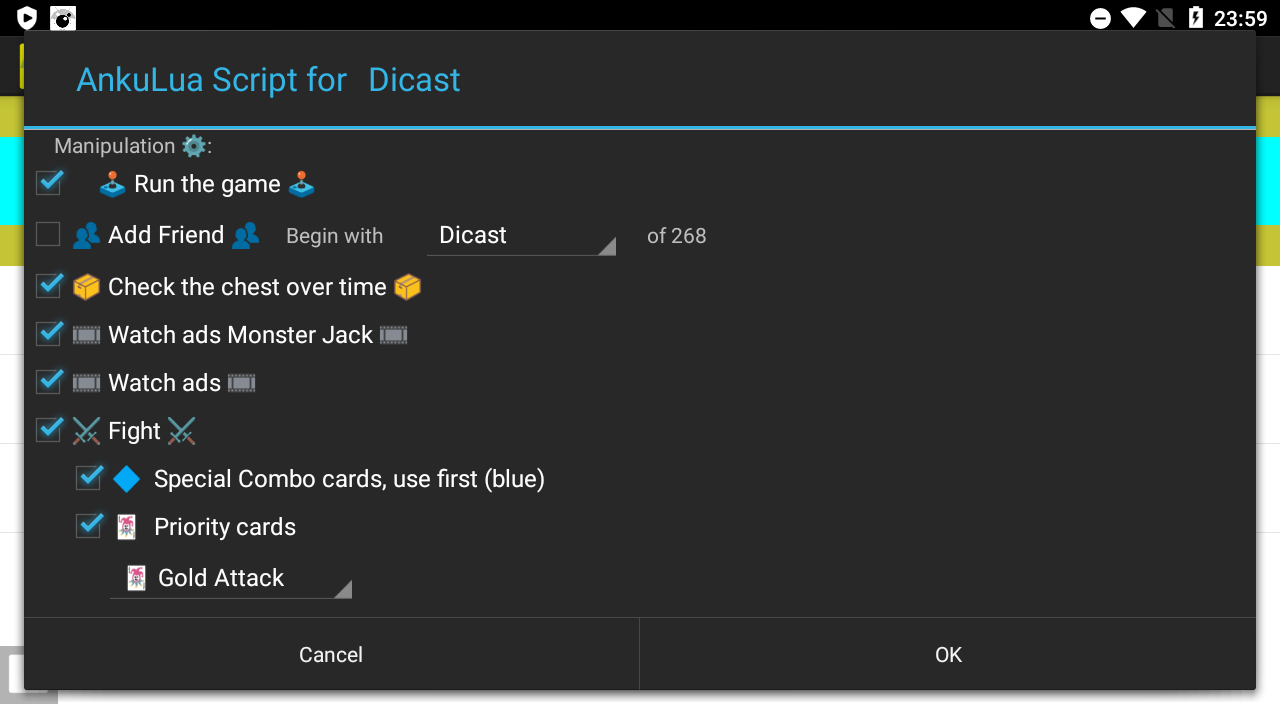Click the gear icon beside Manipulation
This screenshot has height=720, width=1280.
coord(194,146)
